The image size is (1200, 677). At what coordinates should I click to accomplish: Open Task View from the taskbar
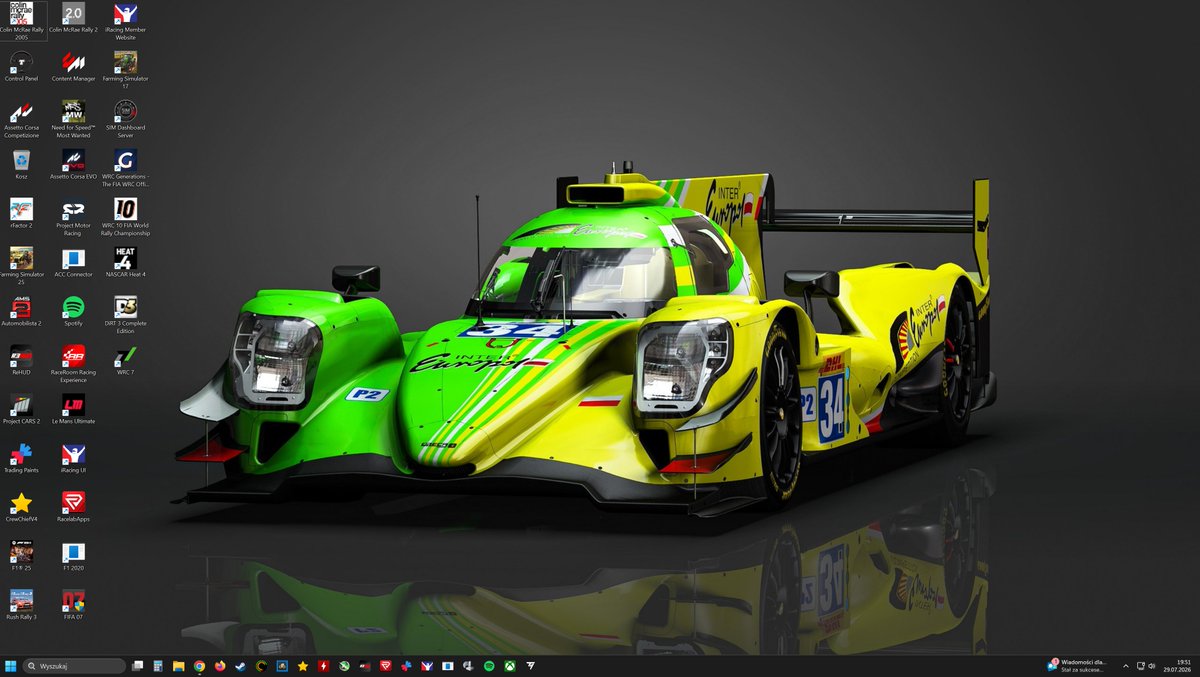point(137,665)
